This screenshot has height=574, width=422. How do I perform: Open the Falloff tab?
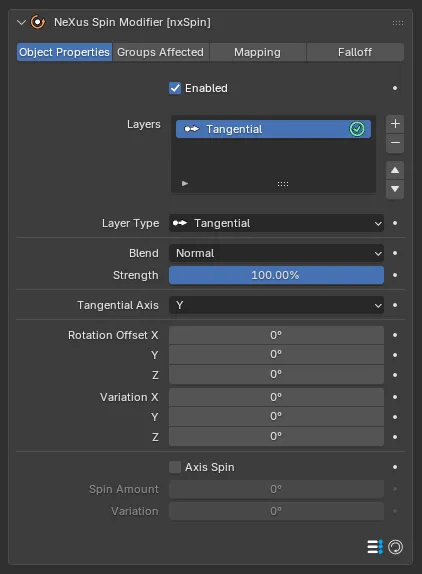tap(355, 52)
